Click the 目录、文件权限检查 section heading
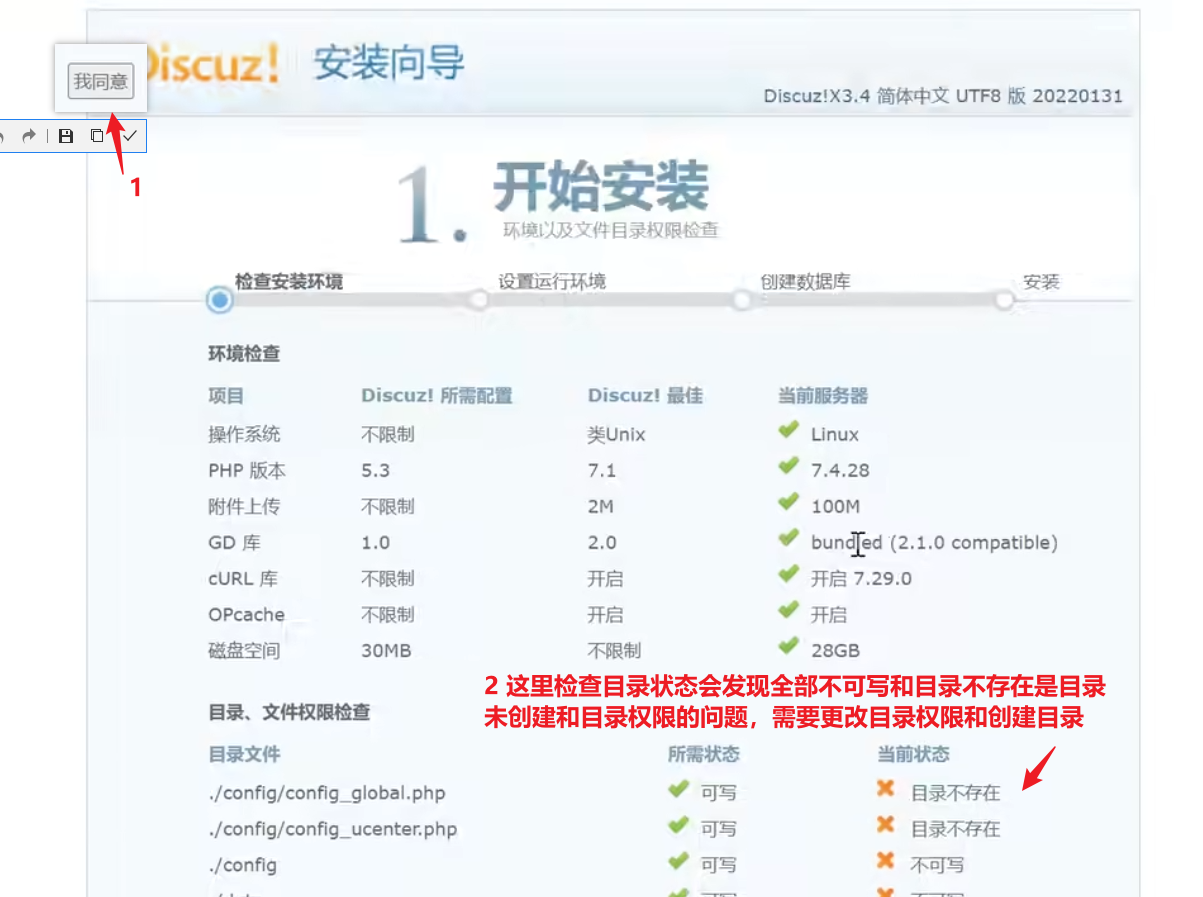This screenshot has width=1203, height=897. point(289,713)
